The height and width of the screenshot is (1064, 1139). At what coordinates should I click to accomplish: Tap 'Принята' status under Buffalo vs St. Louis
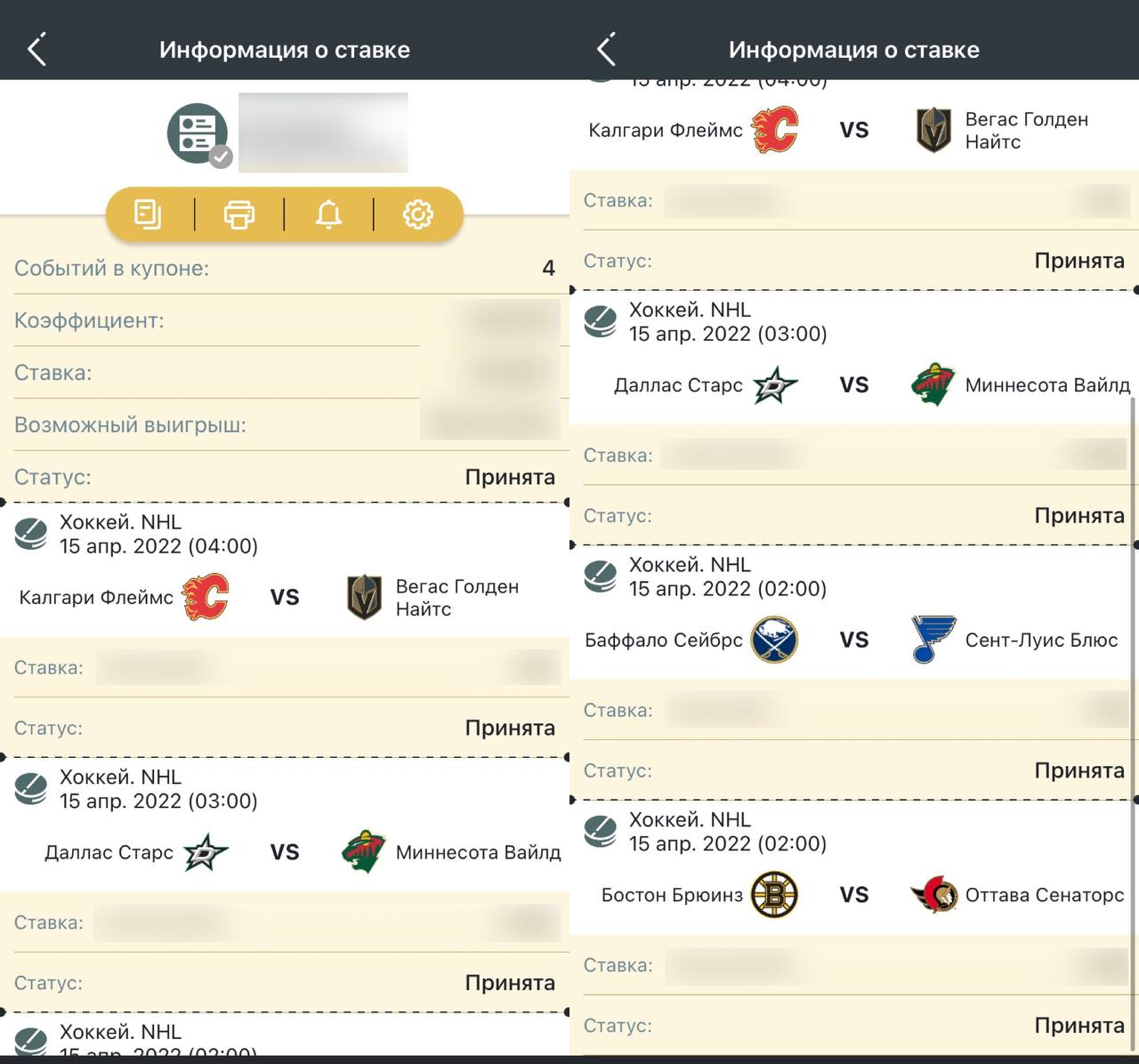(1079, 770)
